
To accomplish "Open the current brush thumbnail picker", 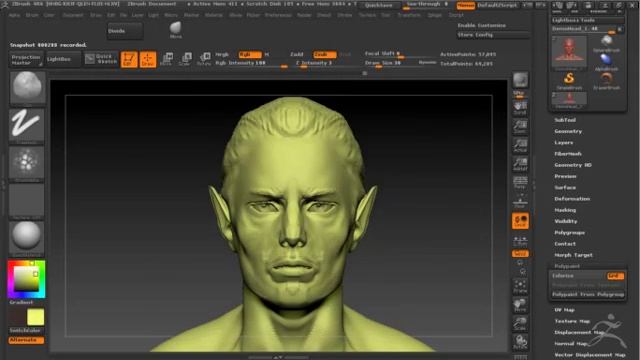I will click(x=27, y=88).
